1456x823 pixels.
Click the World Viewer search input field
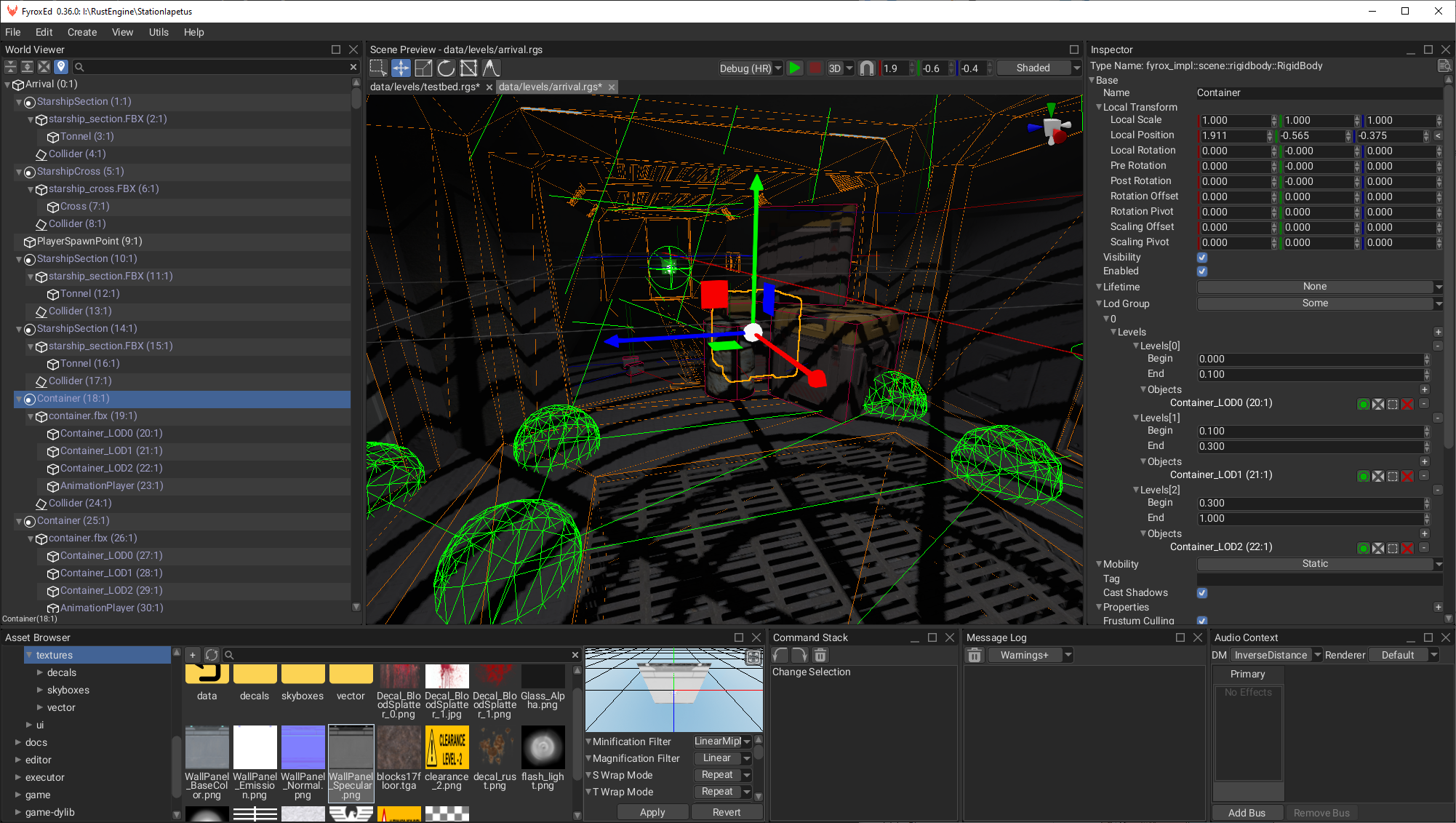[217, 67]
